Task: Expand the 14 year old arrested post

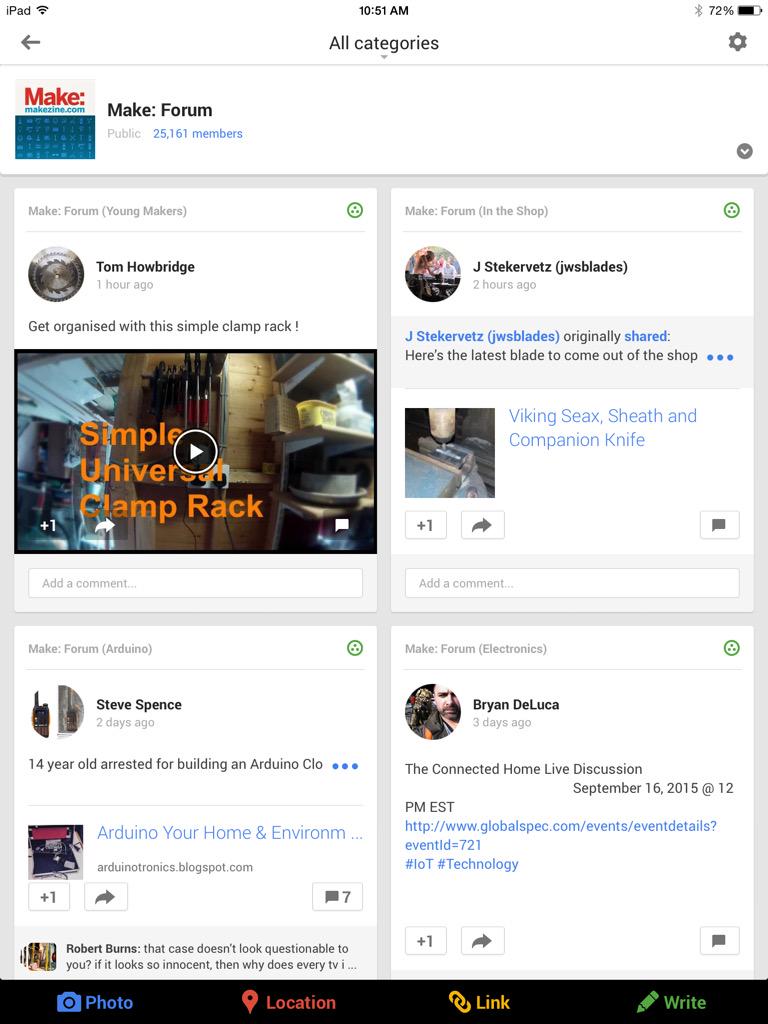Action: coord(345,765)
